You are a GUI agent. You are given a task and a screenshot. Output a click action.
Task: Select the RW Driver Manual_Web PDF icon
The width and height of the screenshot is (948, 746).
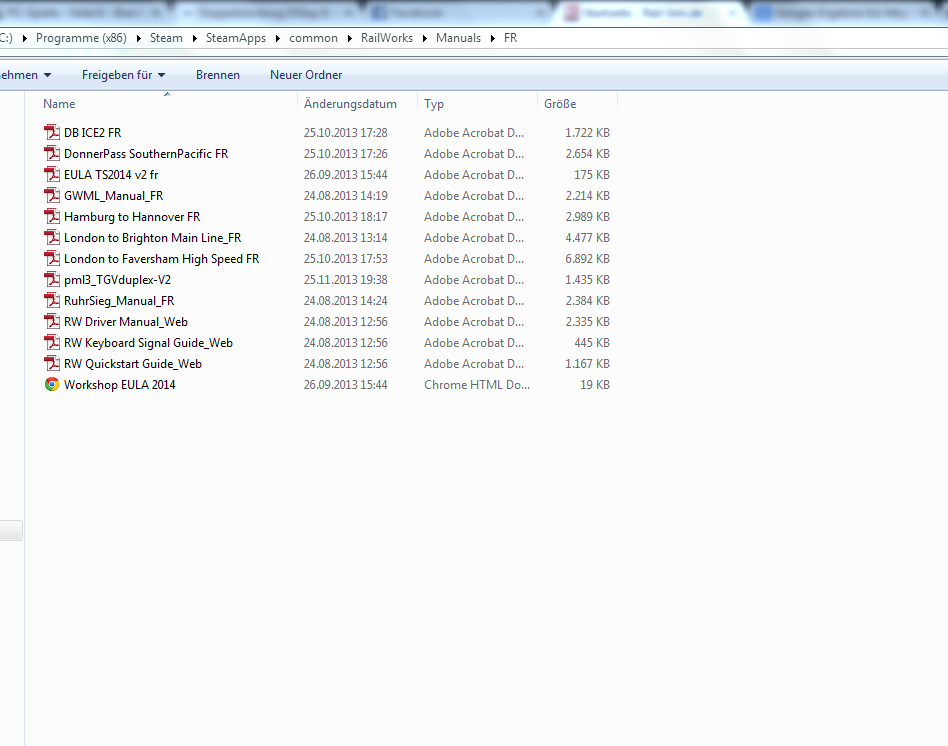click(x=52, y=322)
